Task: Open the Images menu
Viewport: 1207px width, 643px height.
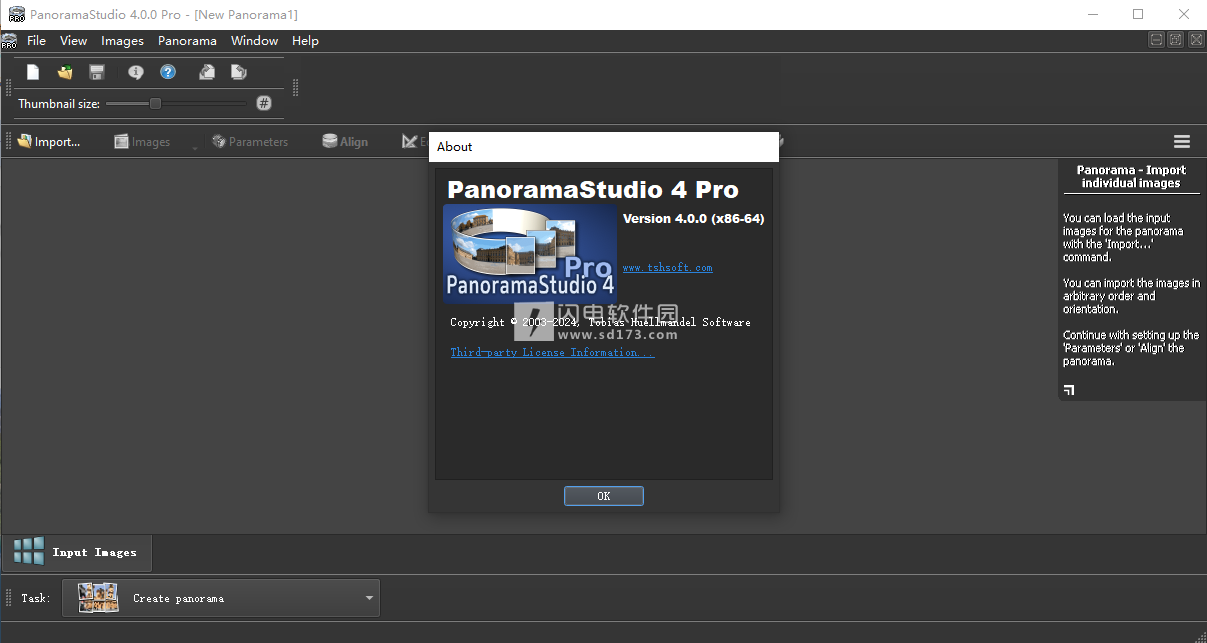Action: point(122,41)
